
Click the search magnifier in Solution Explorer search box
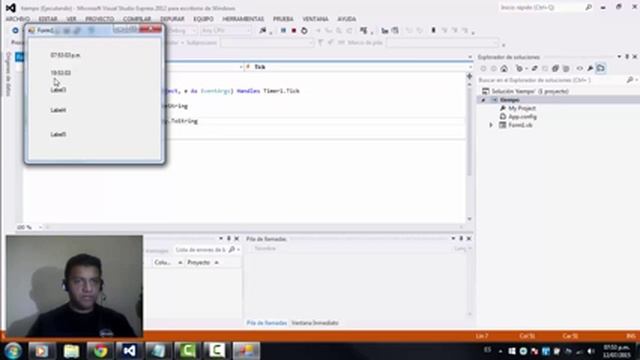629,80
